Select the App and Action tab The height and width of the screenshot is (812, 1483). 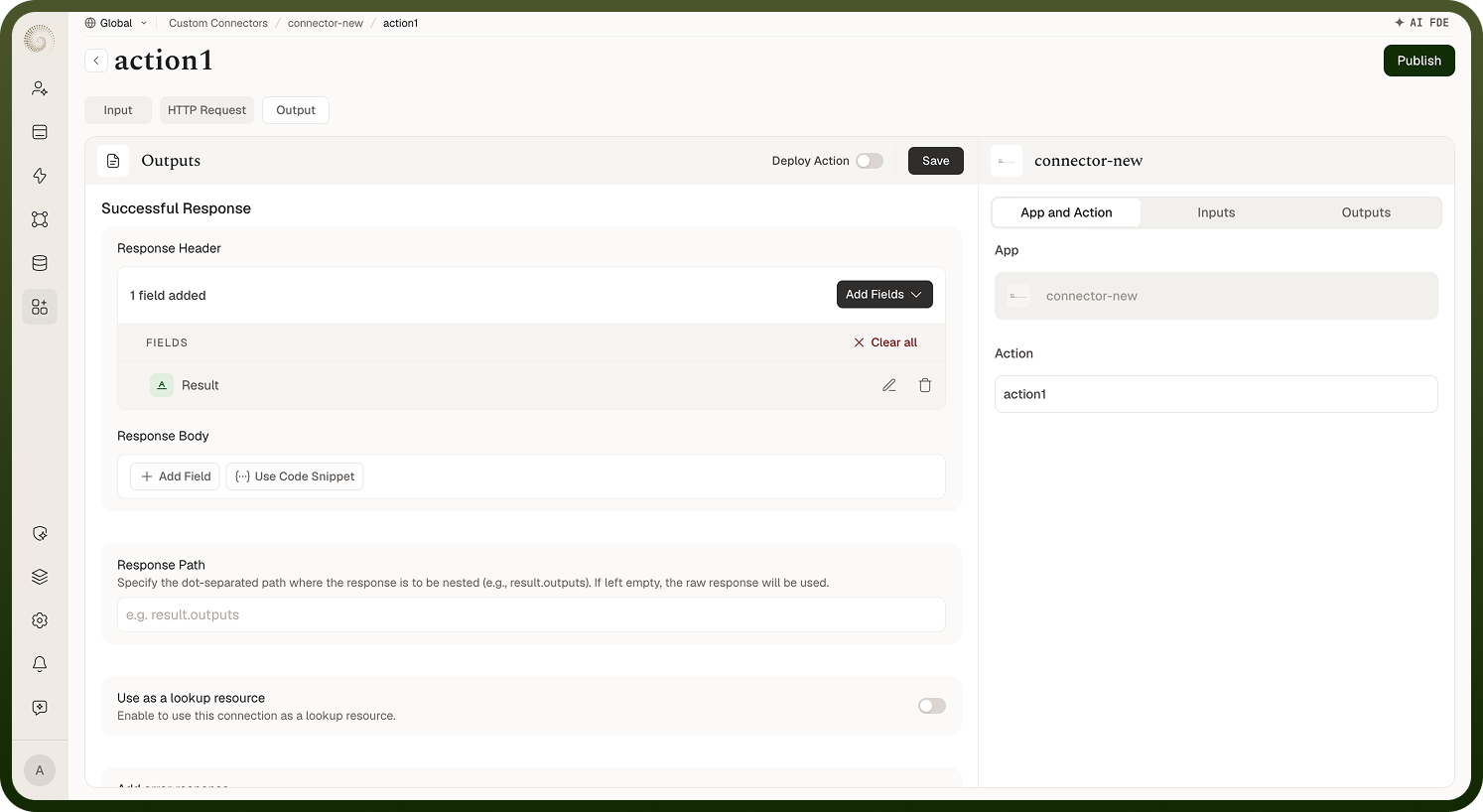(1066, 212)
